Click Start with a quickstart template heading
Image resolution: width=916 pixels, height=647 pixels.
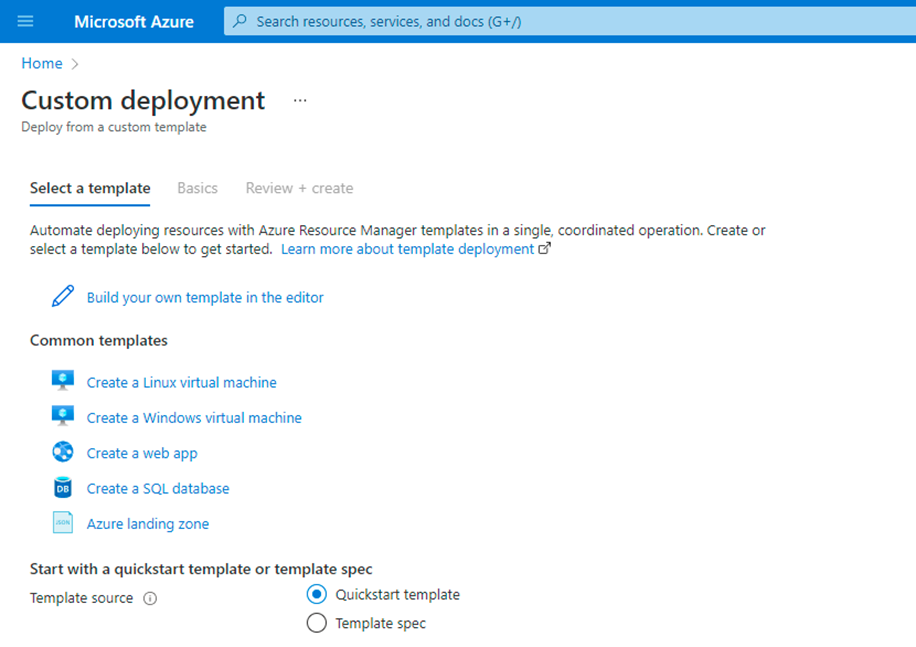pyautogui.click(x=201, y=569)
